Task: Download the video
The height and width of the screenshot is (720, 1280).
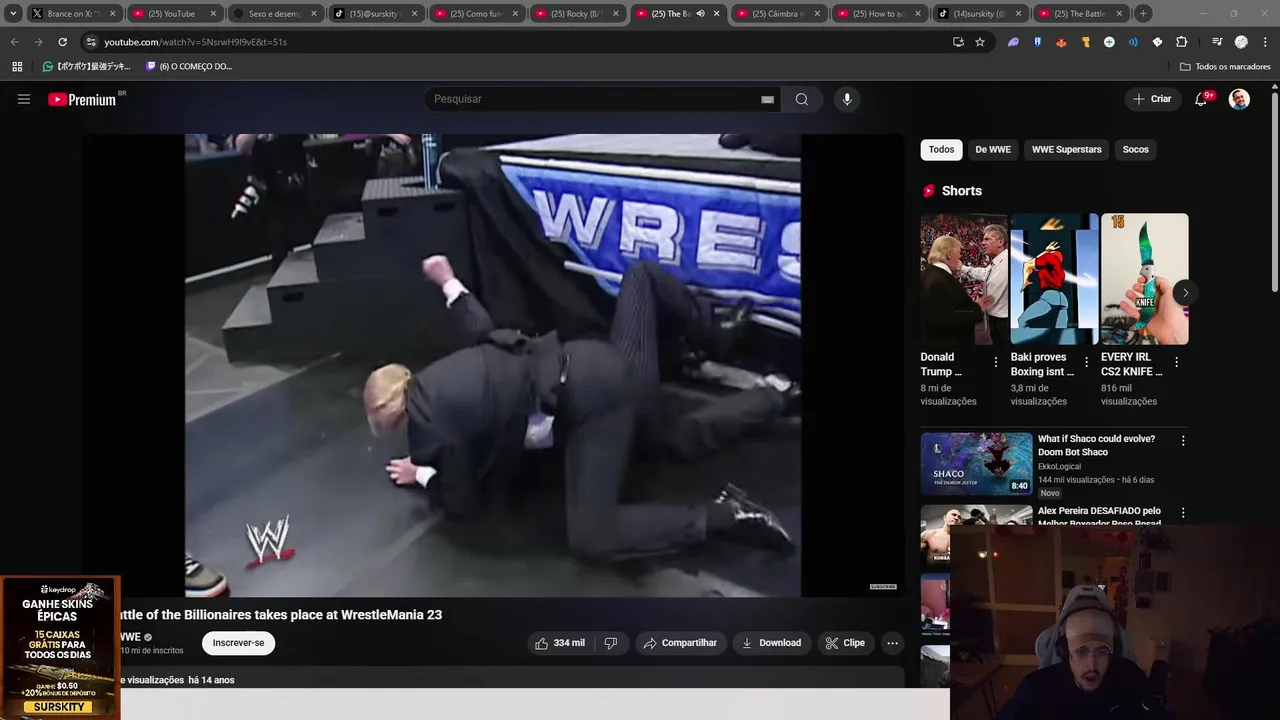Action: click(x=771, y=643)
